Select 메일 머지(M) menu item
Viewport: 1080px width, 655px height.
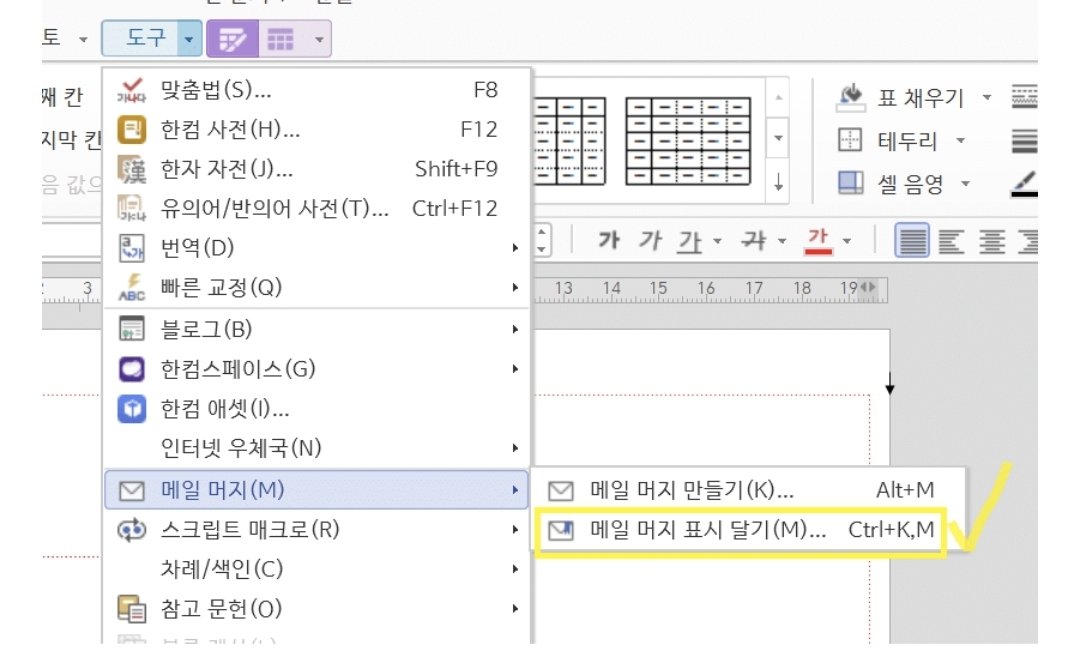(317, 490)
